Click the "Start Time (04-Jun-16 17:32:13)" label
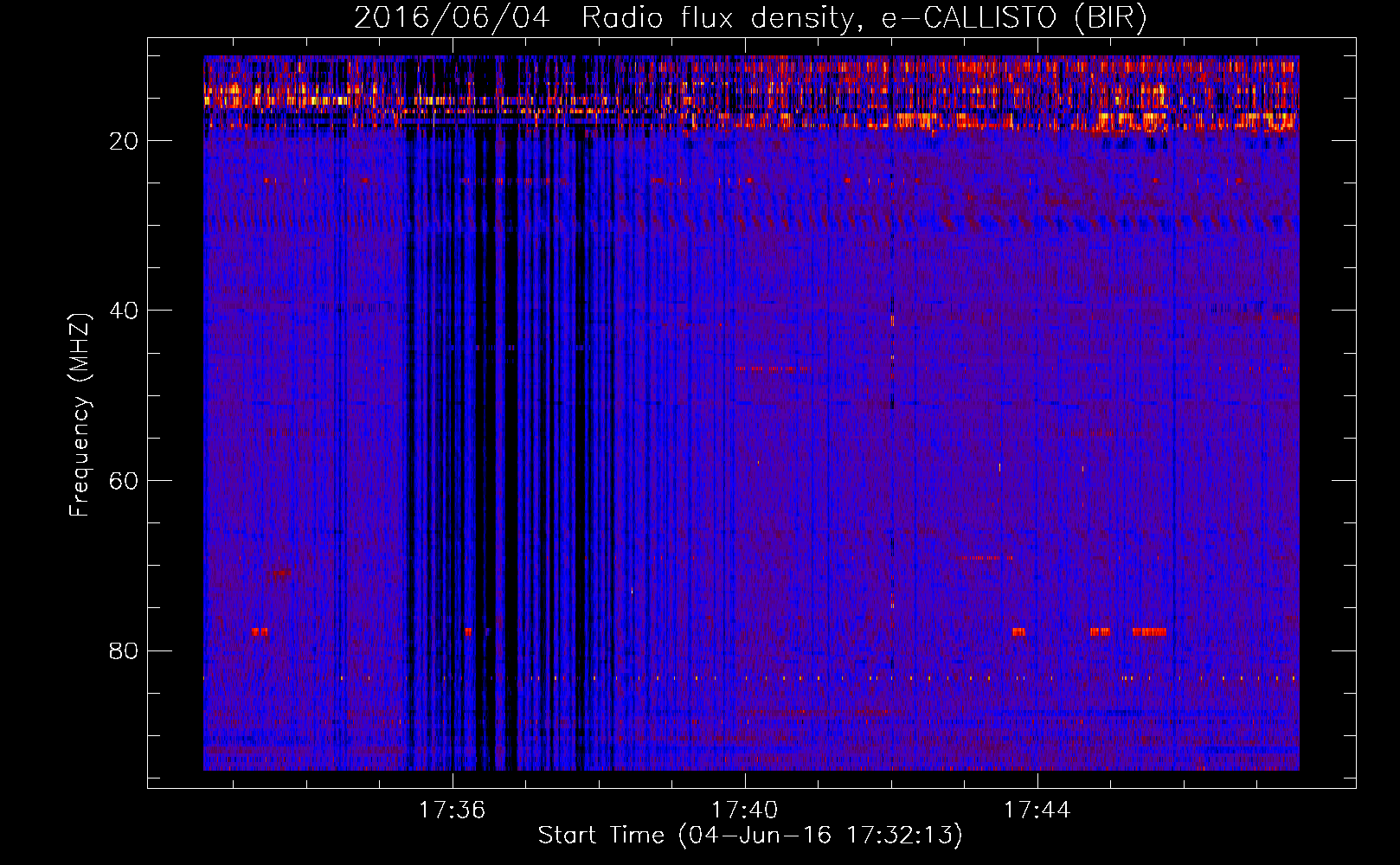The width and height of the screenshot is (1400, 865). [750, 836]
